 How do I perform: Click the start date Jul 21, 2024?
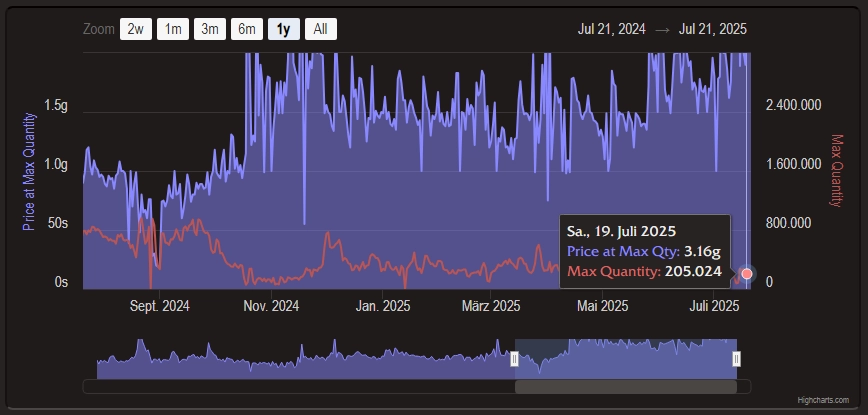click(x=612, y=29)
